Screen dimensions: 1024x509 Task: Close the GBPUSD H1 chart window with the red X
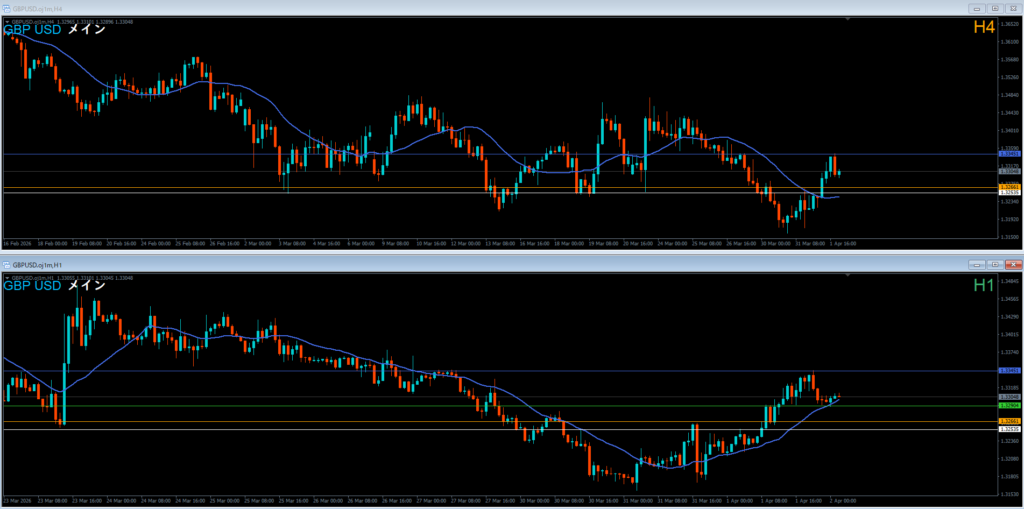(x=1012, y=265)
